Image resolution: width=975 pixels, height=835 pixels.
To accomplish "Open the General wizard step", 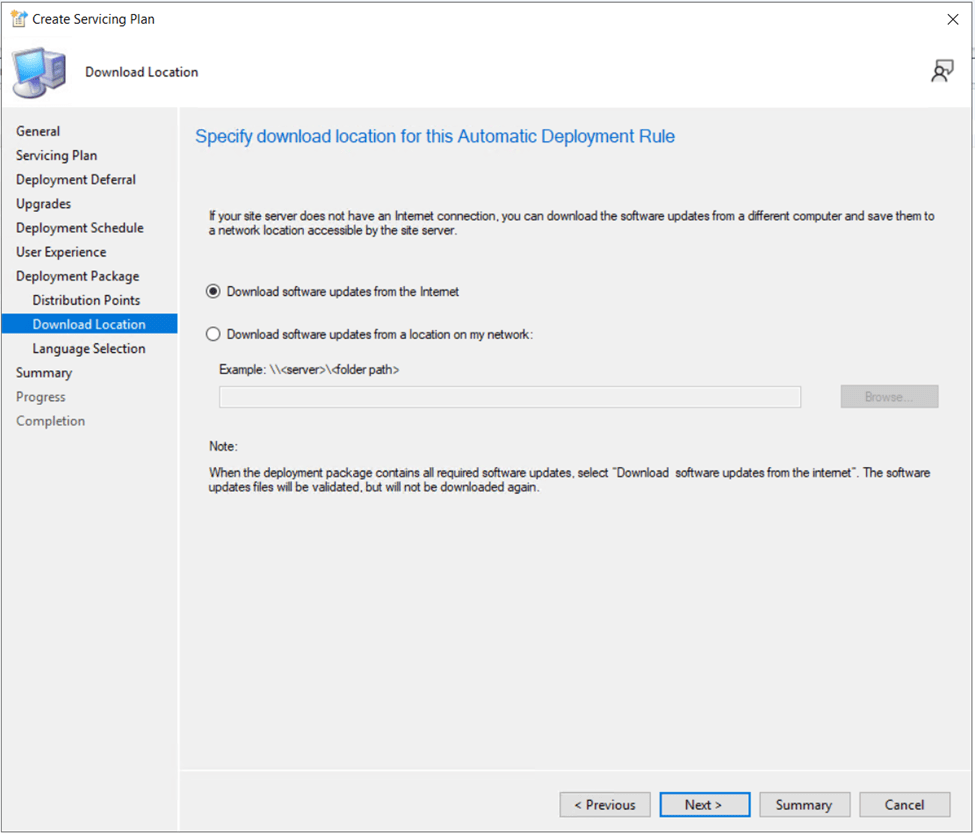I will point(38,131).
